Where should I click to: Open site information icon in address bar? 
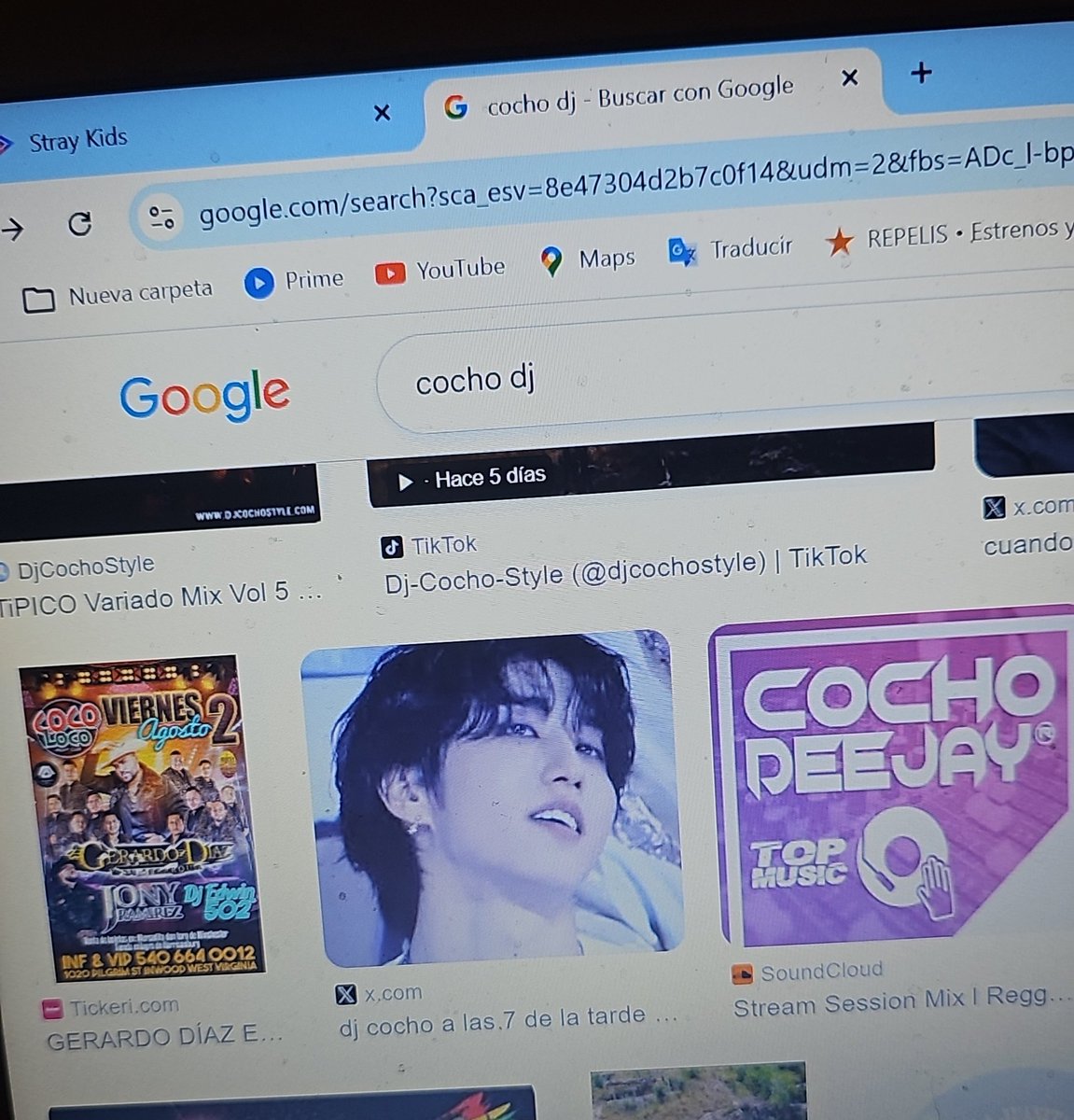pos(161,218)
